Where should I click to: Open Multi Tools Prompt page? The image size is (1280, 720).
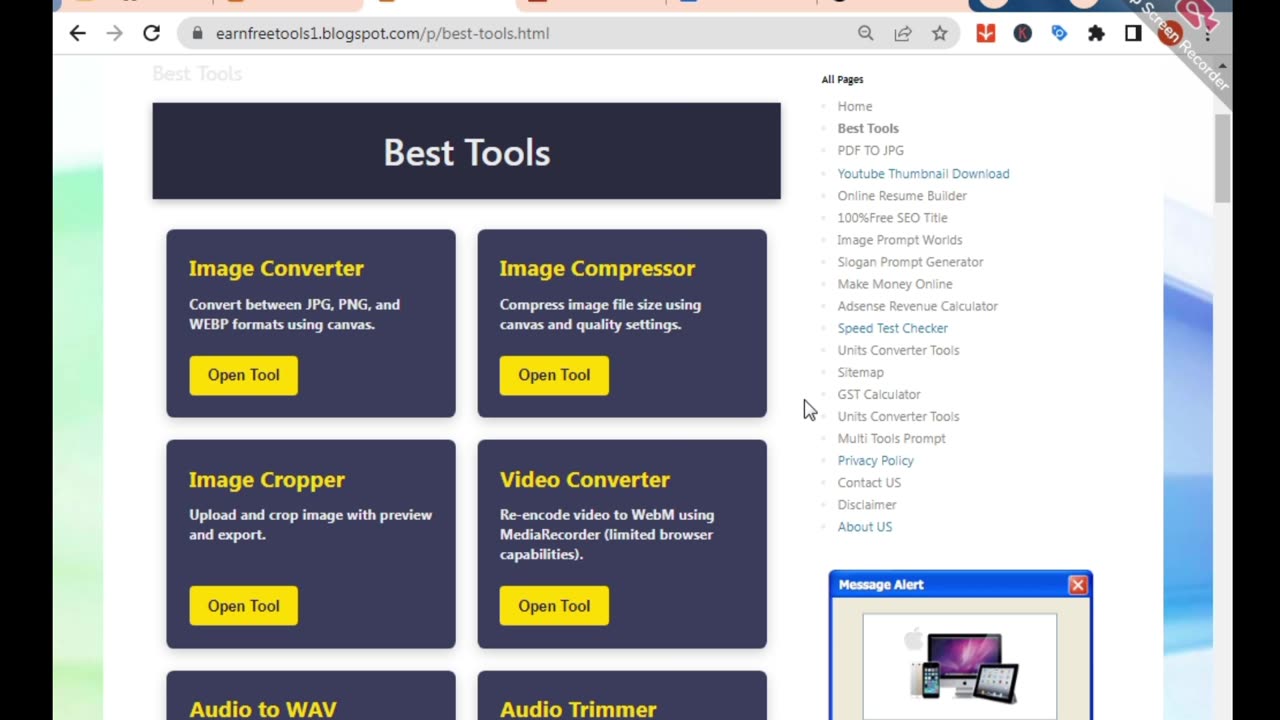[891, 438]
